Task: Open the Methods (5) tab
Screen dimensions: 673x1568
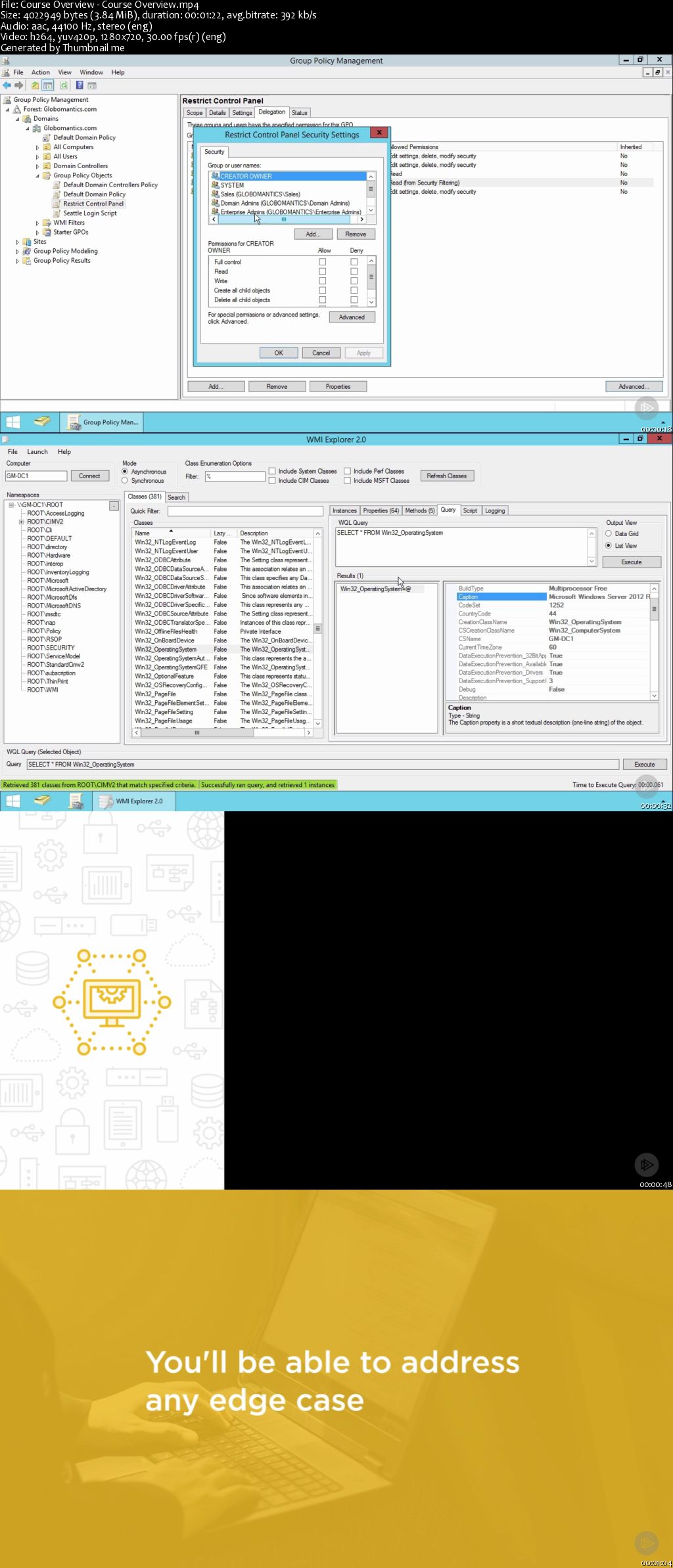Action: point(420,510)
